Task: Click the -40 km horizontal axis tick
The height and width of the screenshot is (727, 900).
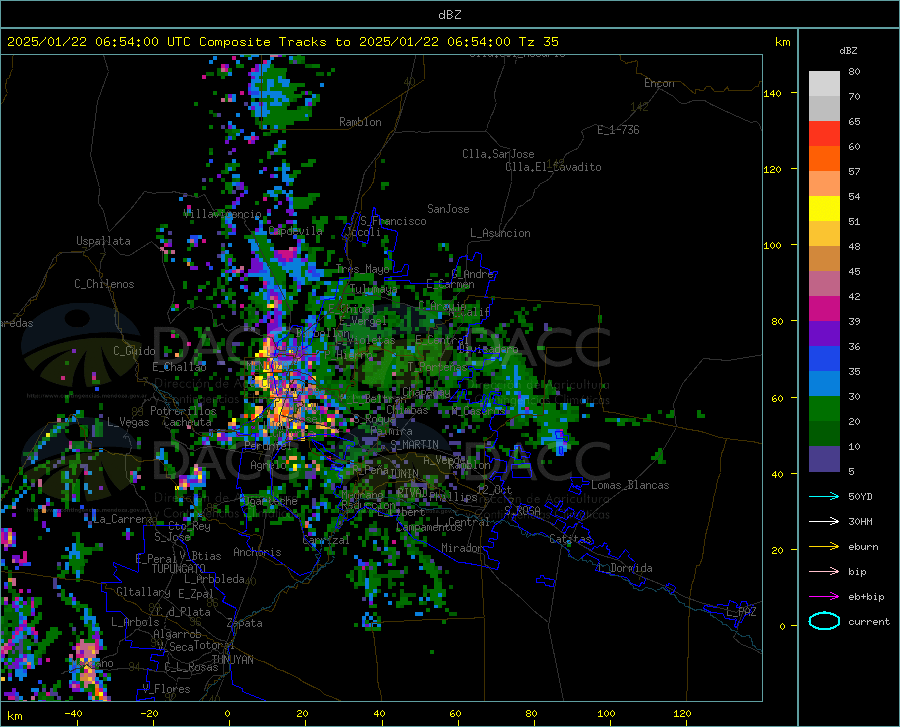Action: (73, 713)
